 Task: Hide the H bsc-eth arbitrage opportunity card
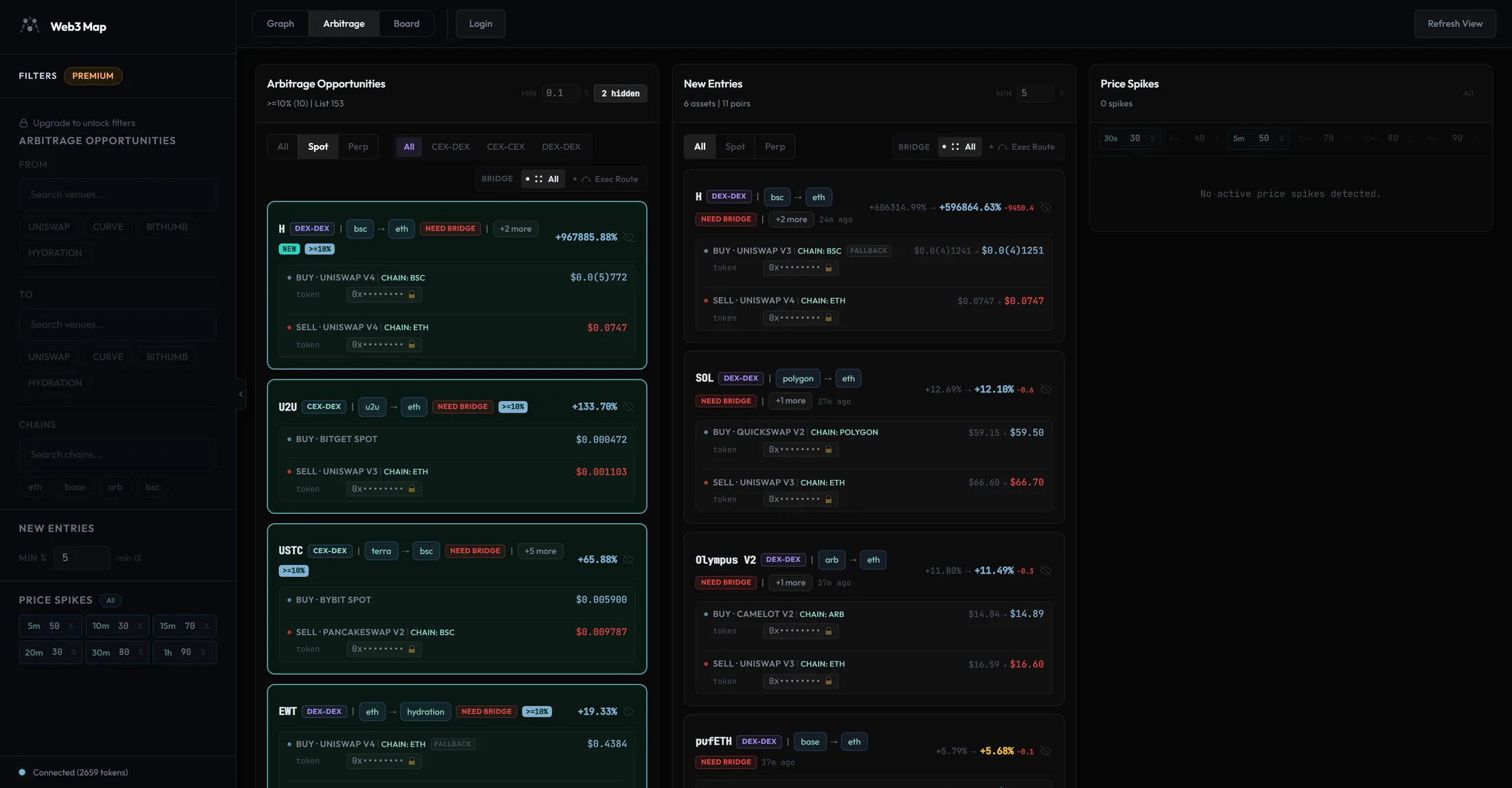629,237
